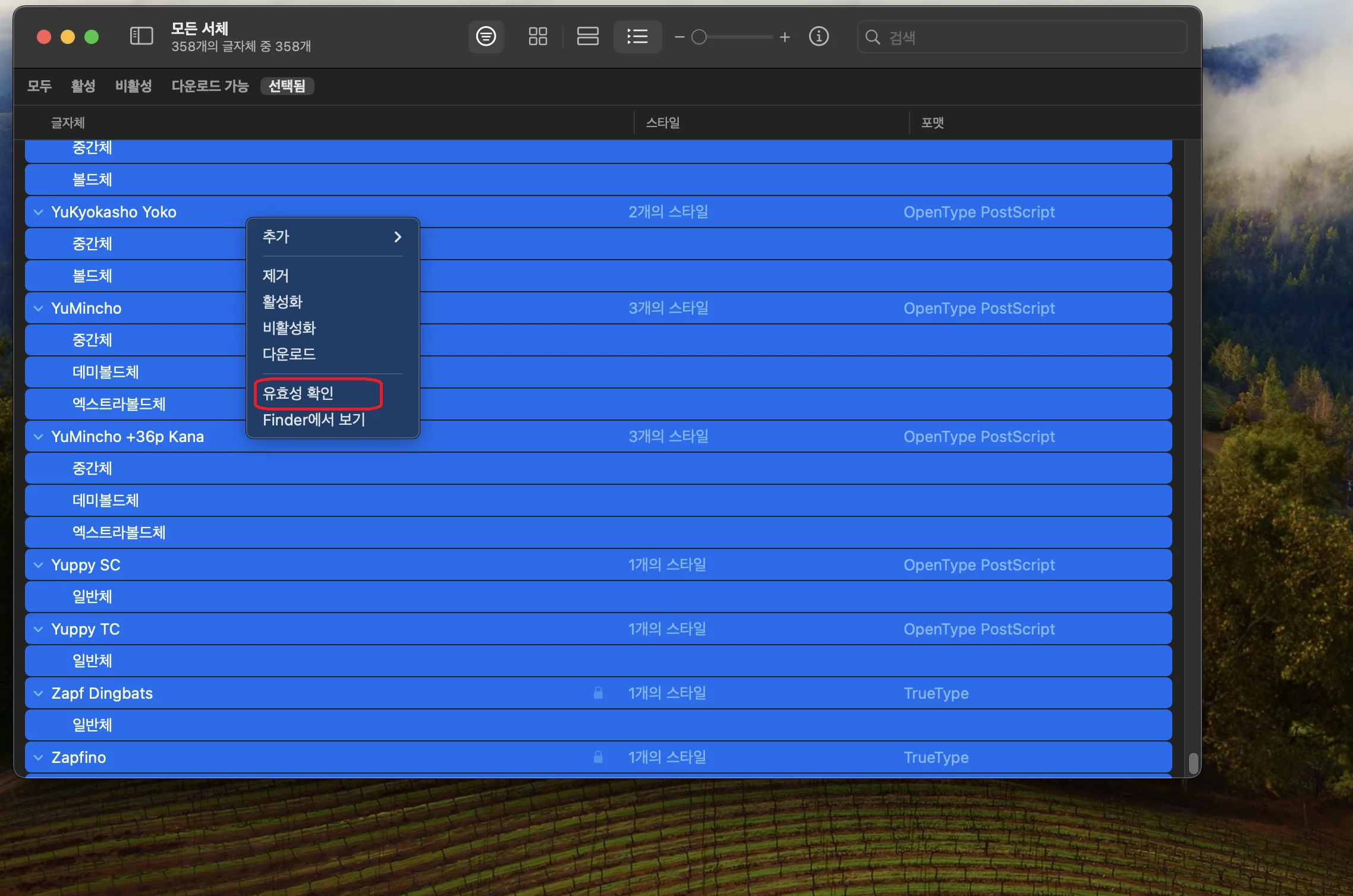Choose 유효성 확인 from context menu
Screen dimensions: 1353x896
point(298,393)
